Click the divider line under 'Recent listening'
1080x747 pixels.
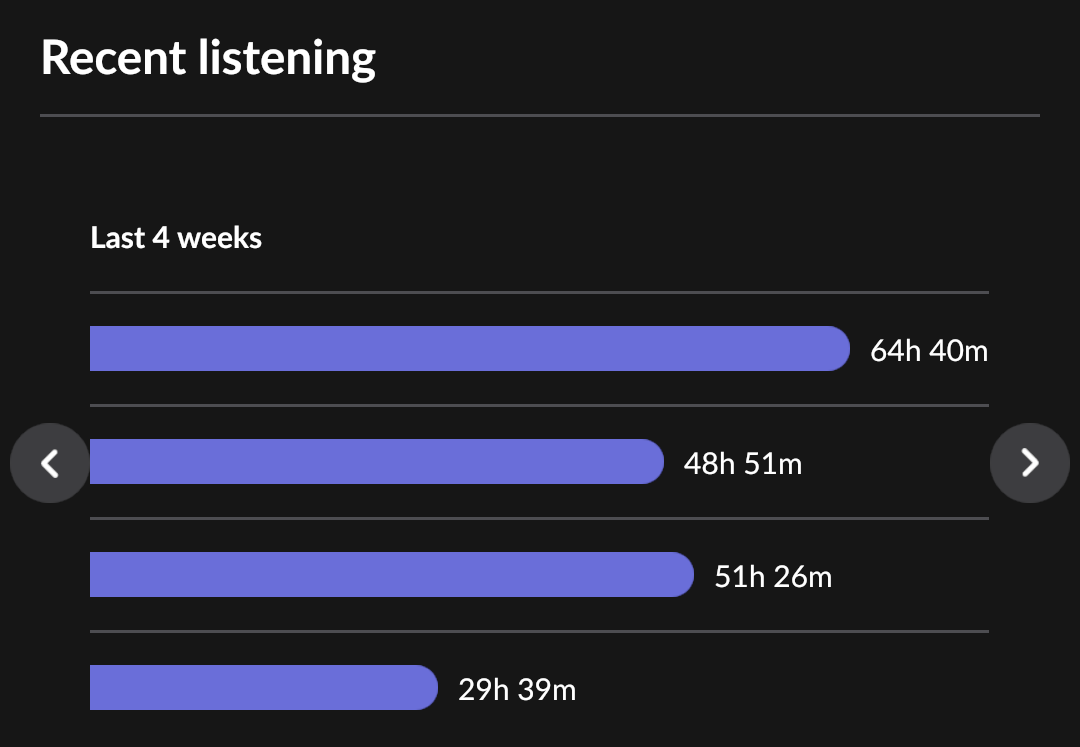coord(540,116)
